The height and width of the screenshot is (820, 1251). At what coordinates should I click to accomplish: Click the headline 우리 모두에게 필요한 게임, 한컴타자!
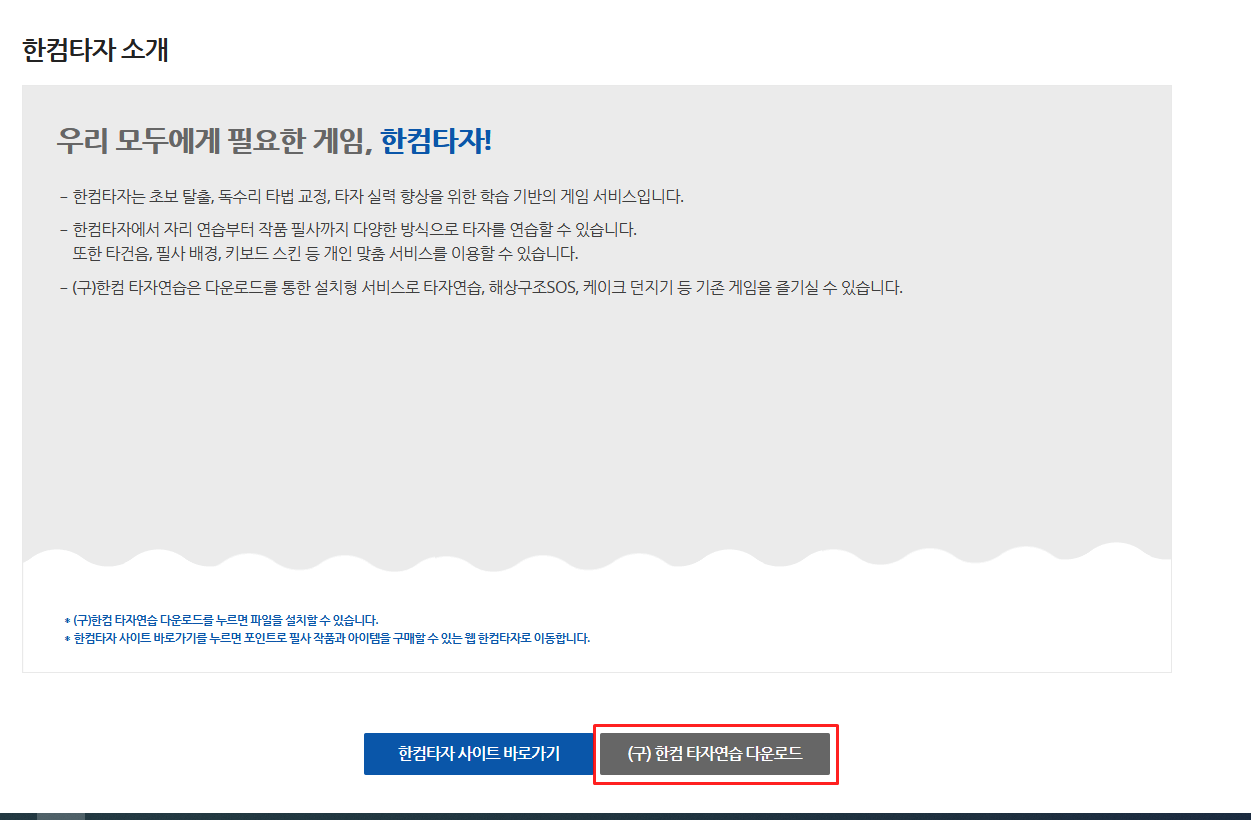click(x=275, y=142)
